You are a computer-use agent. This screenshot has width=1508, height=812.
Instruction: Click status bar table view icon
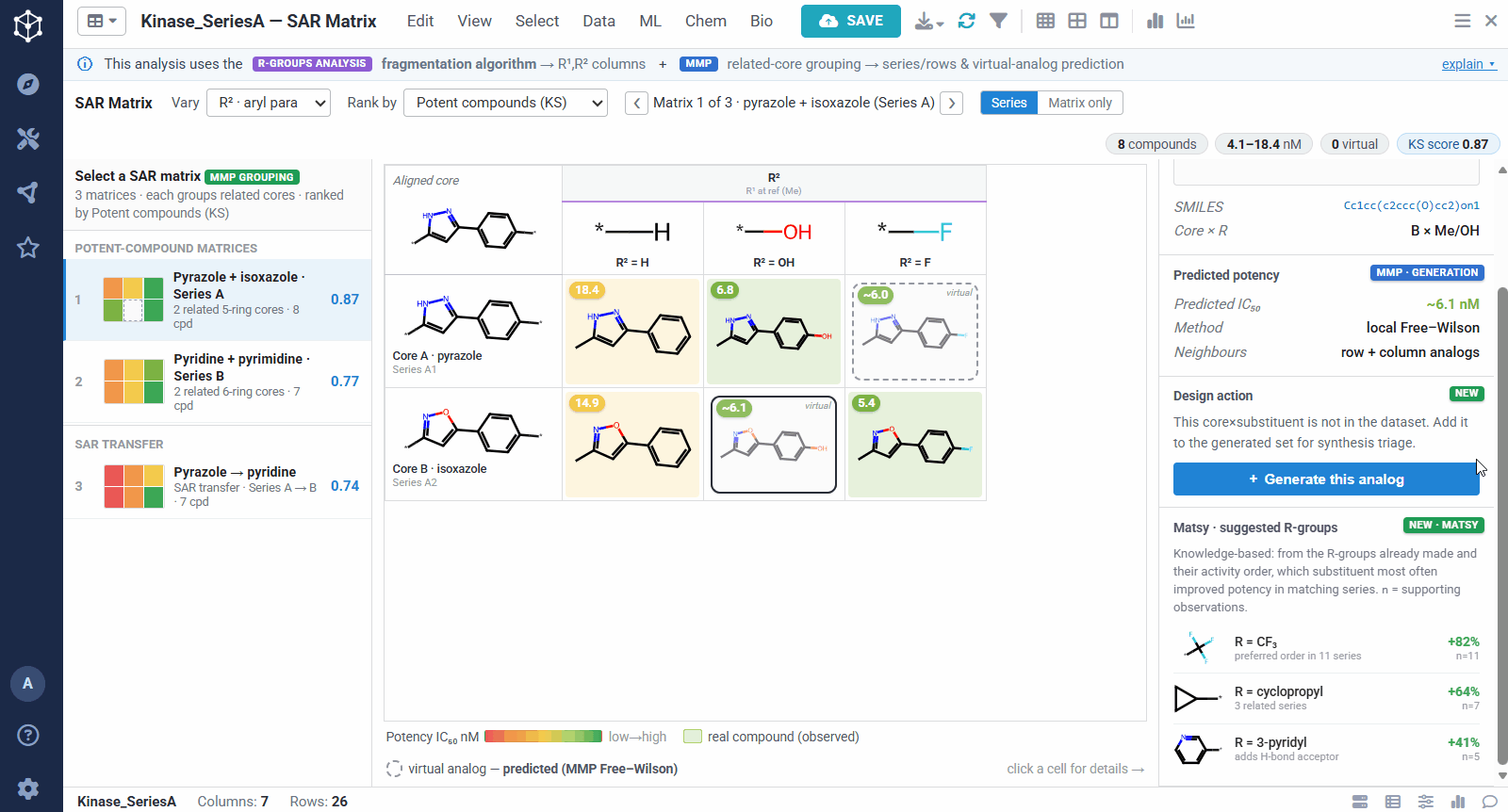(x=1393, y=802)
